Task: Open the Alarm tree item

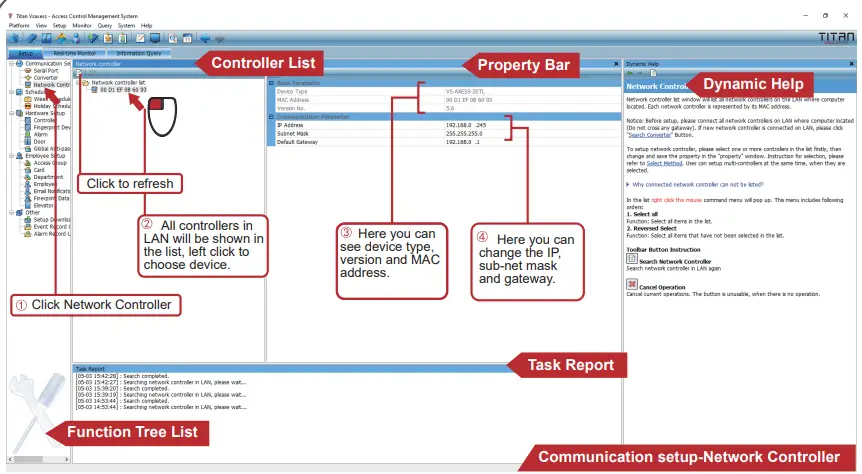Action: click(x=36, y=135)
